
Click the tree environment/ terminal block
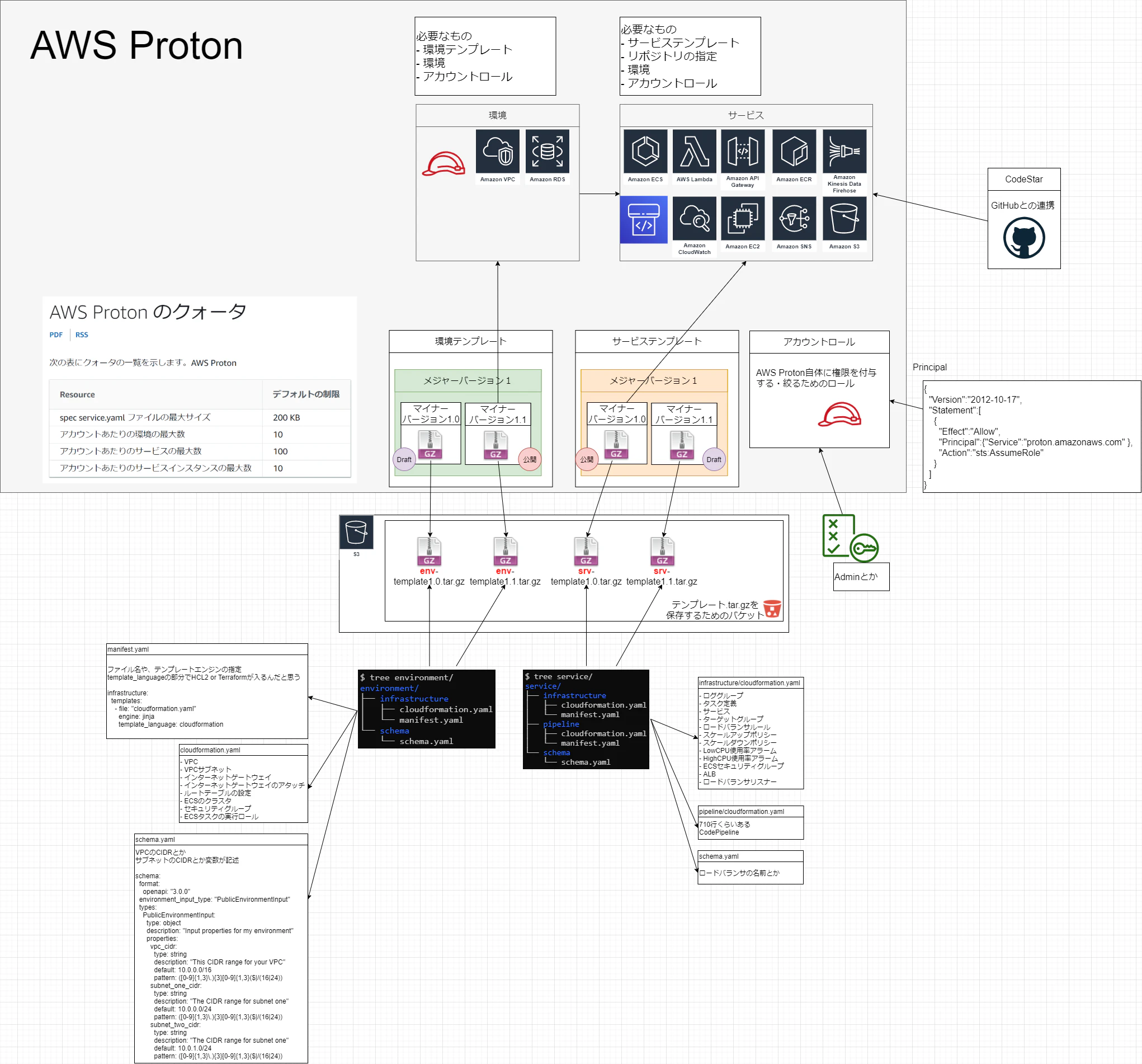[x=426, y=709]
